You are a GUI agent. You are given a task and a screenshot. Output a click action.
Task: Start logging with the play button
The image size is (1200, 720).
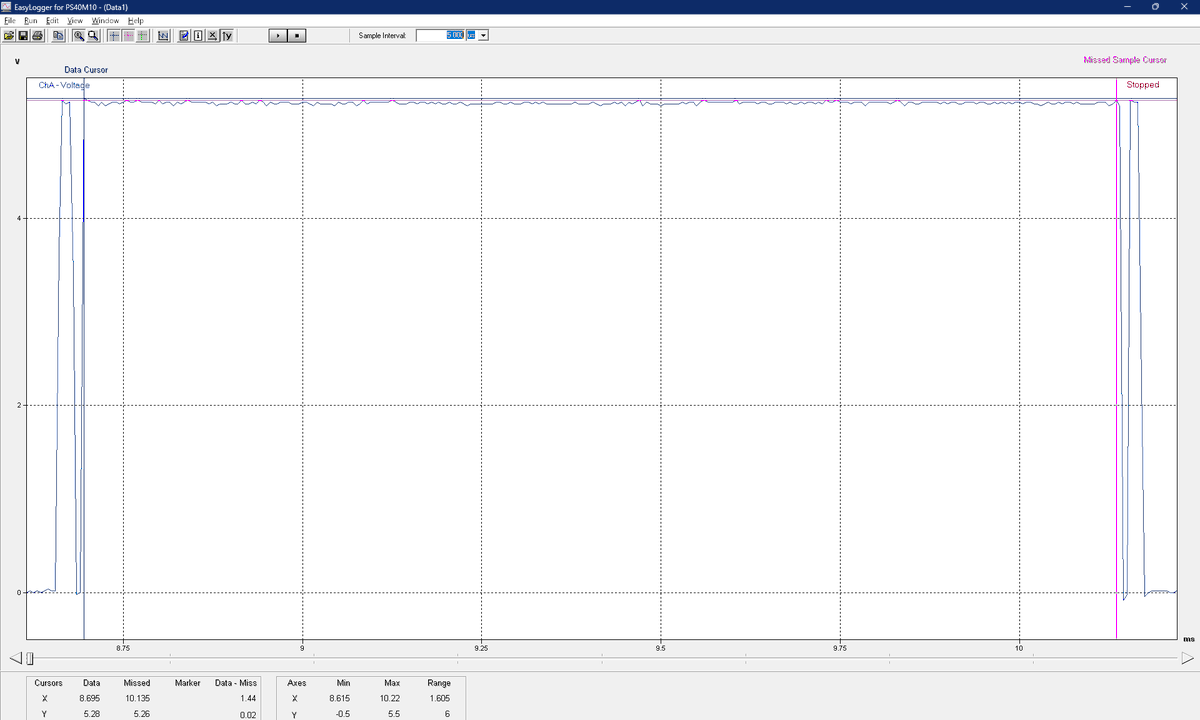[279, 35]
